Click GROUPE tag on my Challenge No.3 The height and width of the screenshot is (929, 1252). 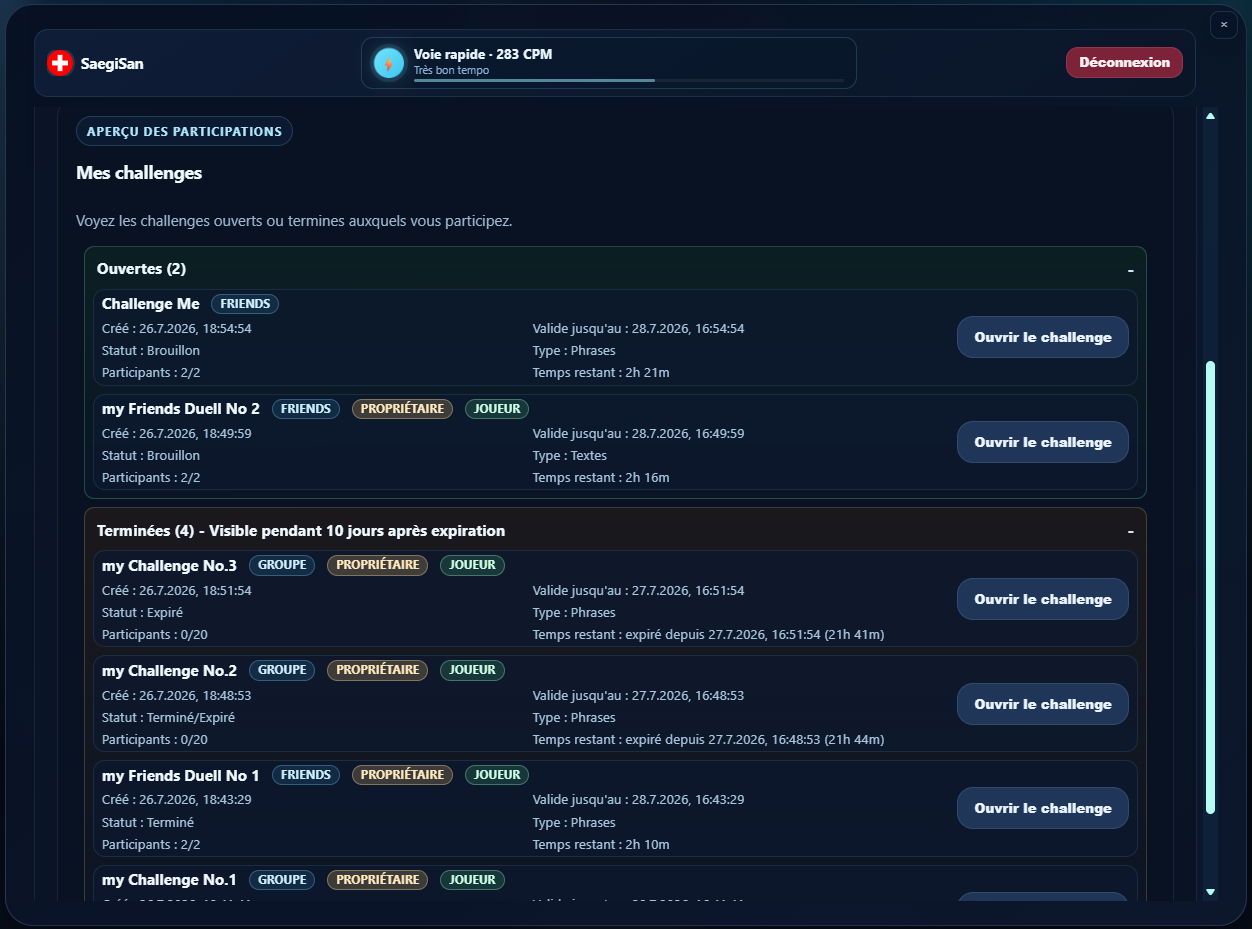282,565
